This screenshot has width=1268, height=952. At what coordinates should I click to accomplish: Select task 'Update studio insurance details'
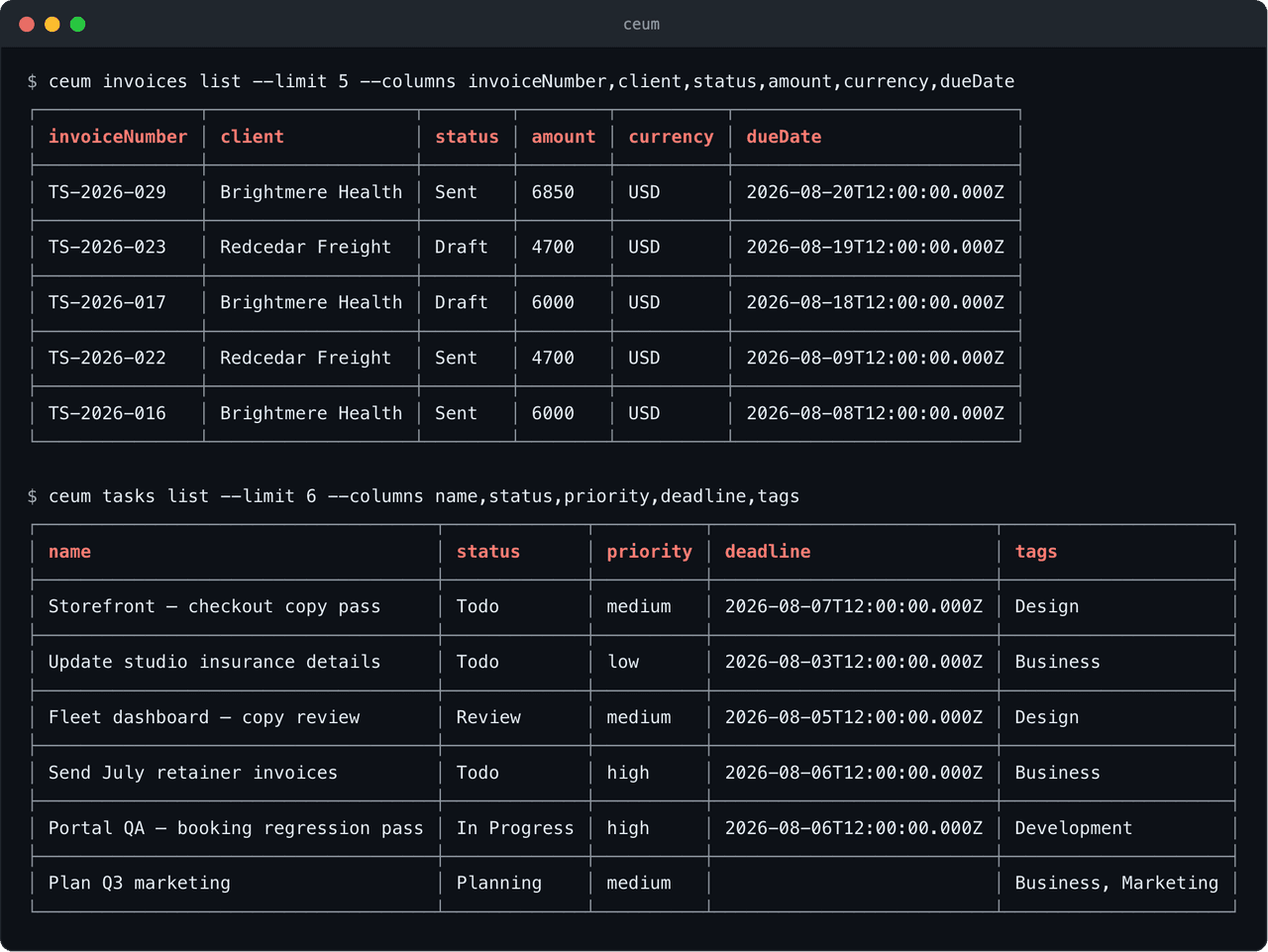pos(214,662)
